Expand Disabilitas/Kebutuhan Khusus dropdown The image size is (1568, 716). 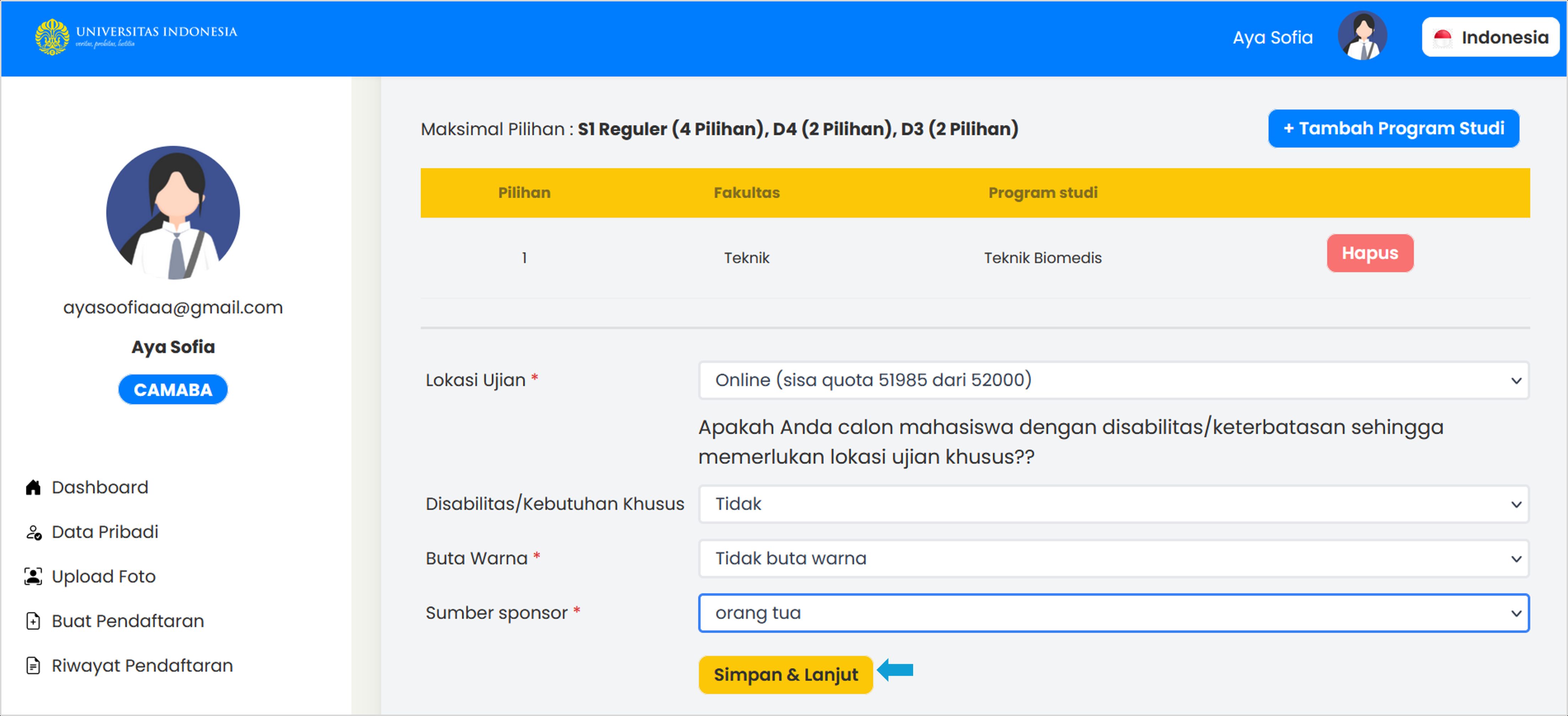click(1113, 504)
